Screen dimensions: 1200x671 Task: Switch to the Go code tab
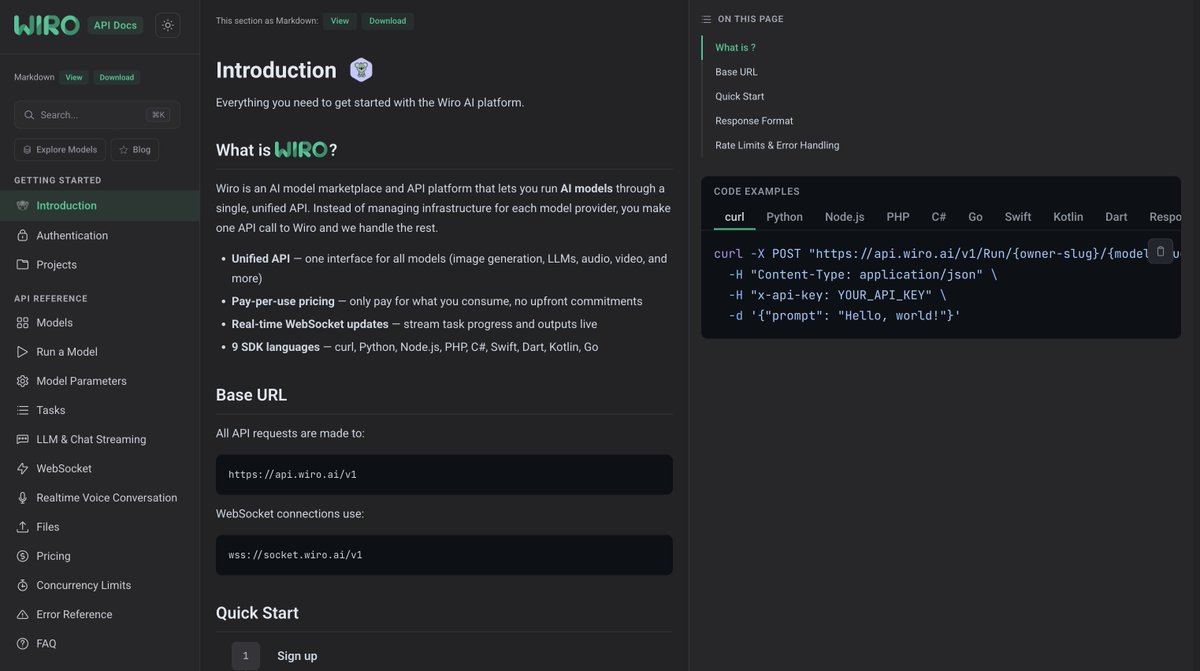975,217
